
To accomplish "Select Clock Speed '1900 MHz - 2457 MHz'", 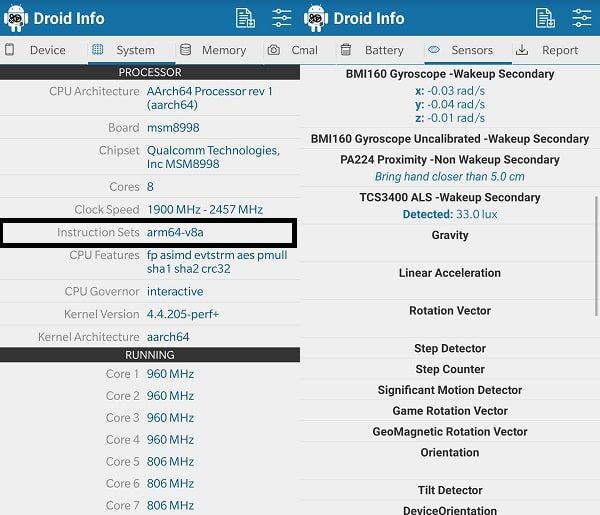I will pos(205,209).
